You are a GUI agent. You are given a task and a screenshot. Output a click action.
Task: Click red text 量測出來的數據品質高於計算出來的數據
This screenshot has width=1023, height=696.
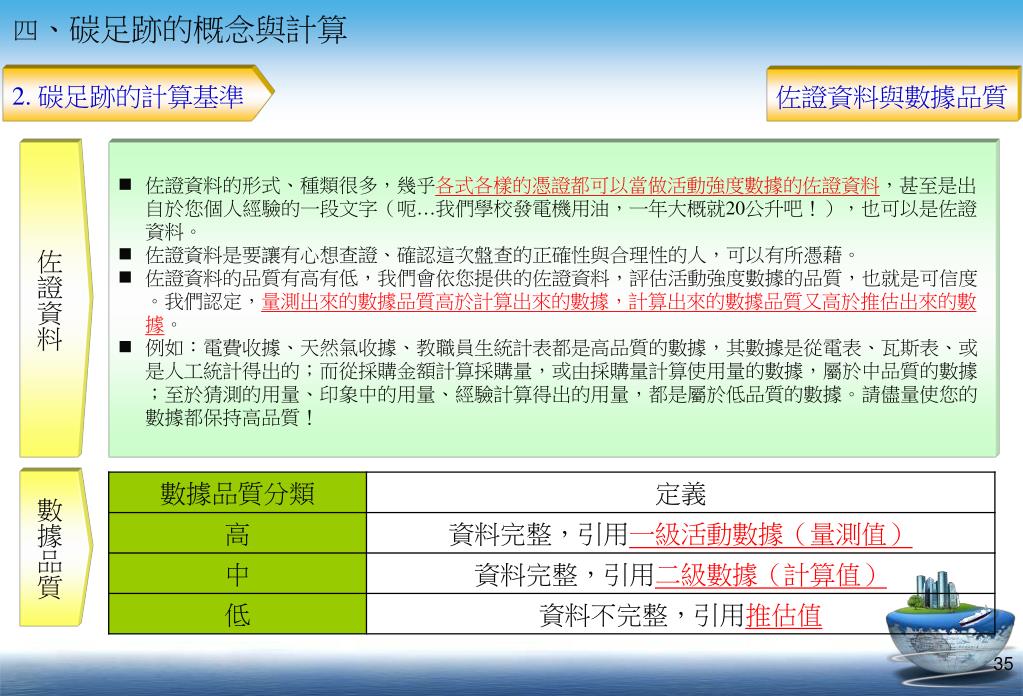tap(435, 301)
